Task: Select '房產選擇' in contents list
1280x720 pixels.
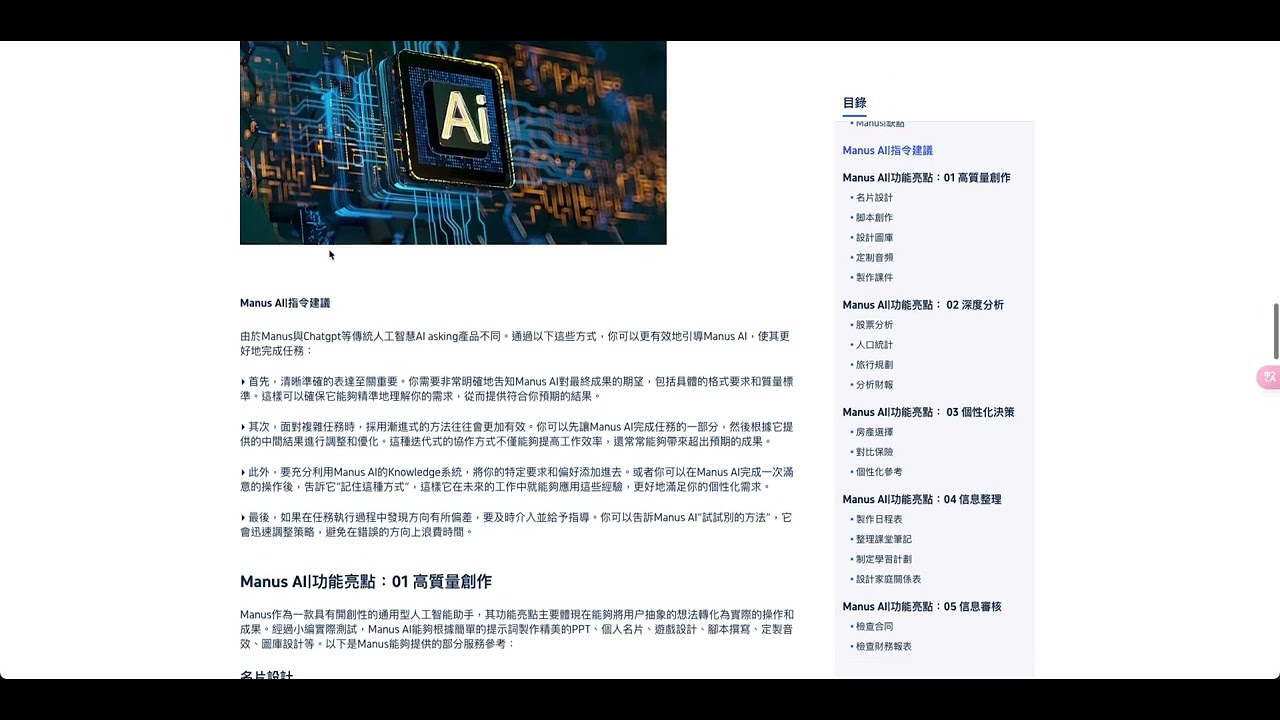Action: pyautogui.click(x=874, y=432)
